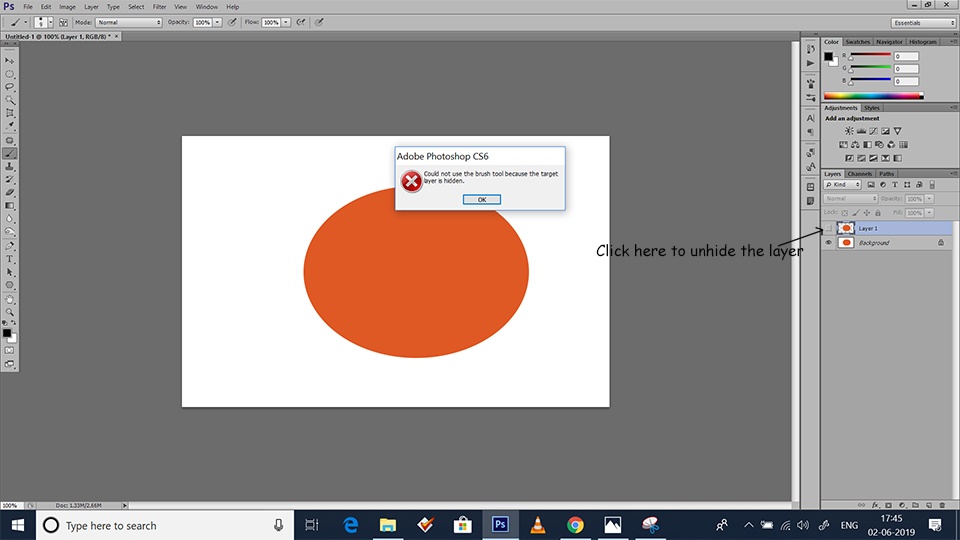Open the Essentials workspace dropdown
The image size is (960, 540).
(923, 23)
